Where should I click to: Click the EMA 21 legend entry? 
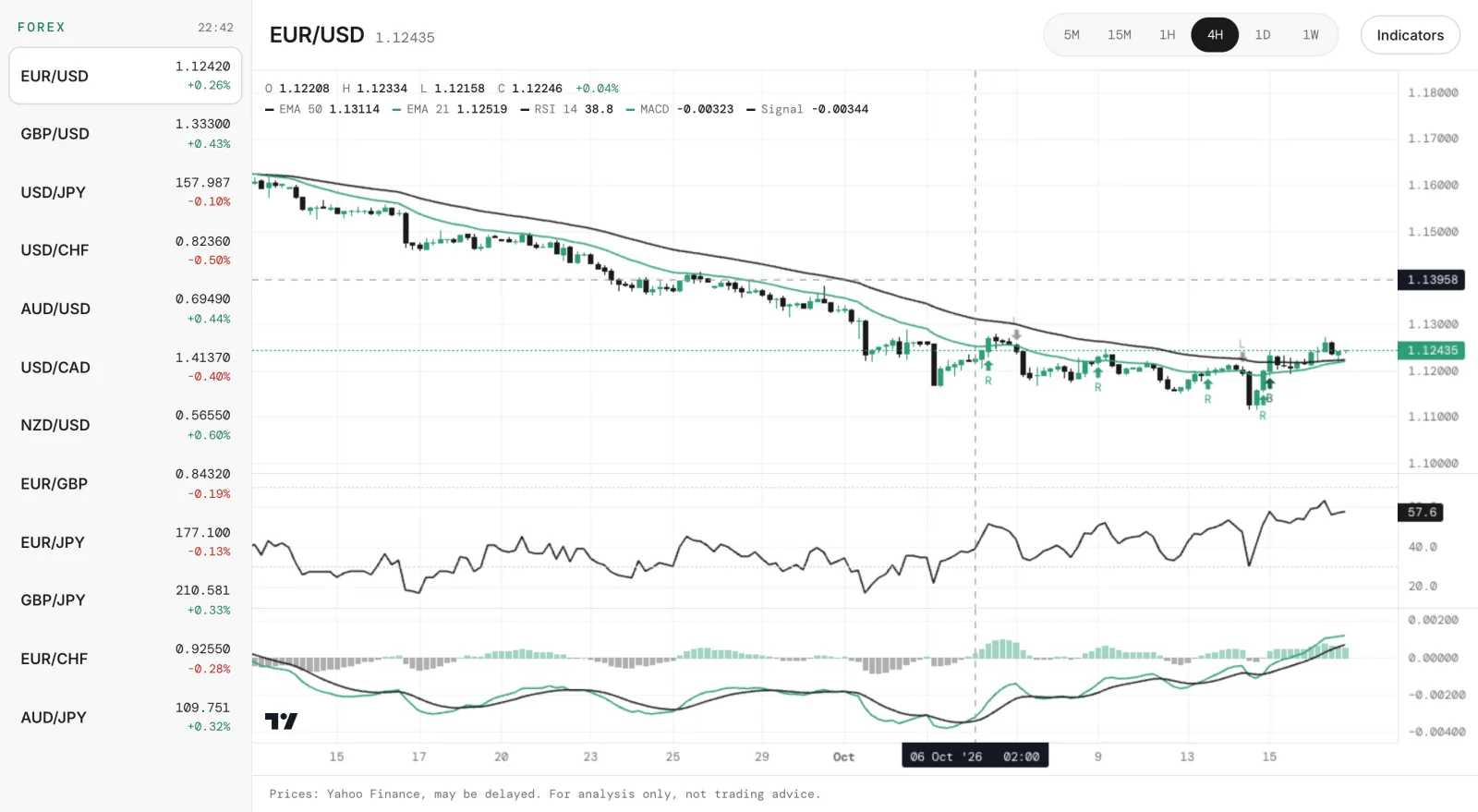point(450,109)
